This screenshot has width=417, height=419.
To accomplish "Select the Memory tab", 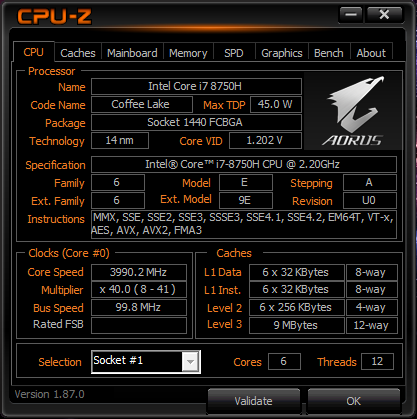I will 188,53.
